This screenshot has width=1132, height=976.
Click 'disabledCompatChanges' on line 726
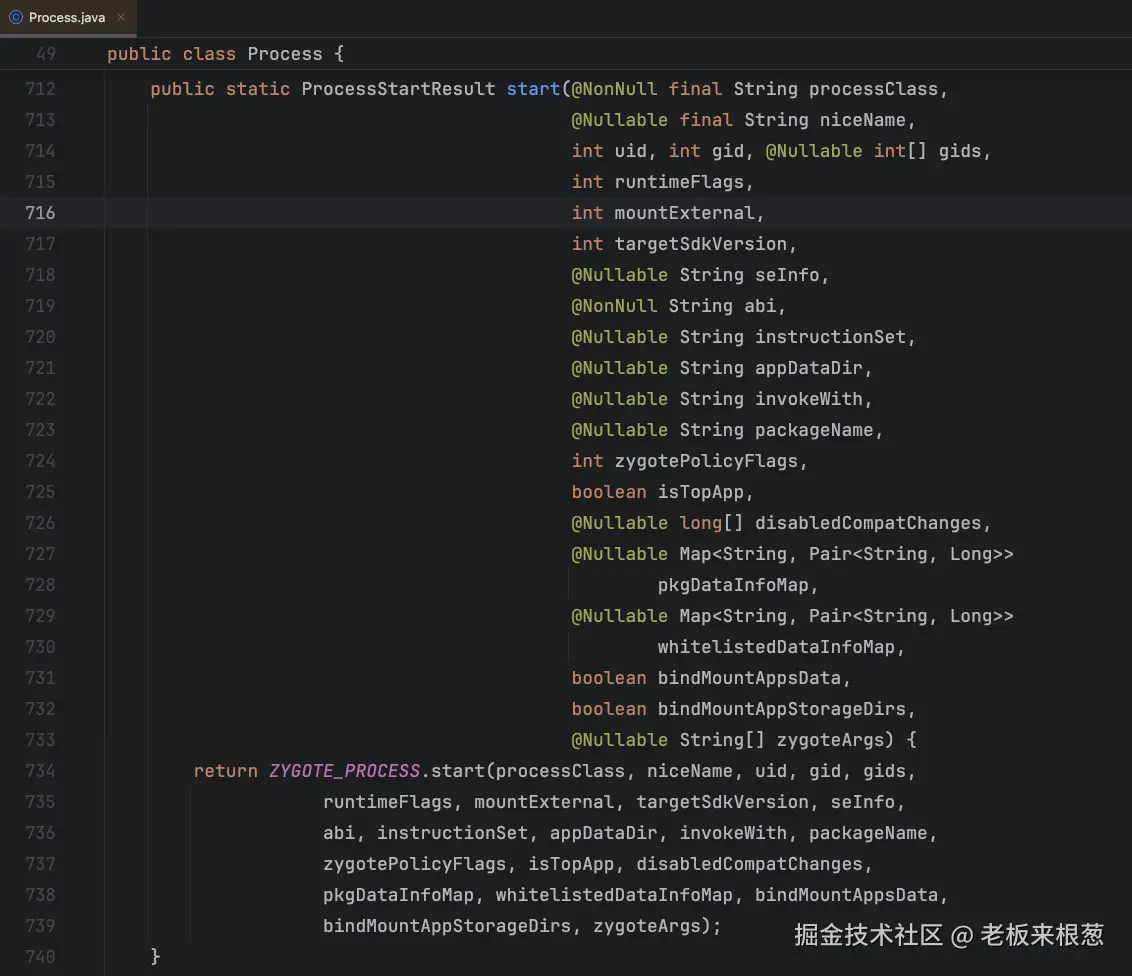(x=868, y=523)
